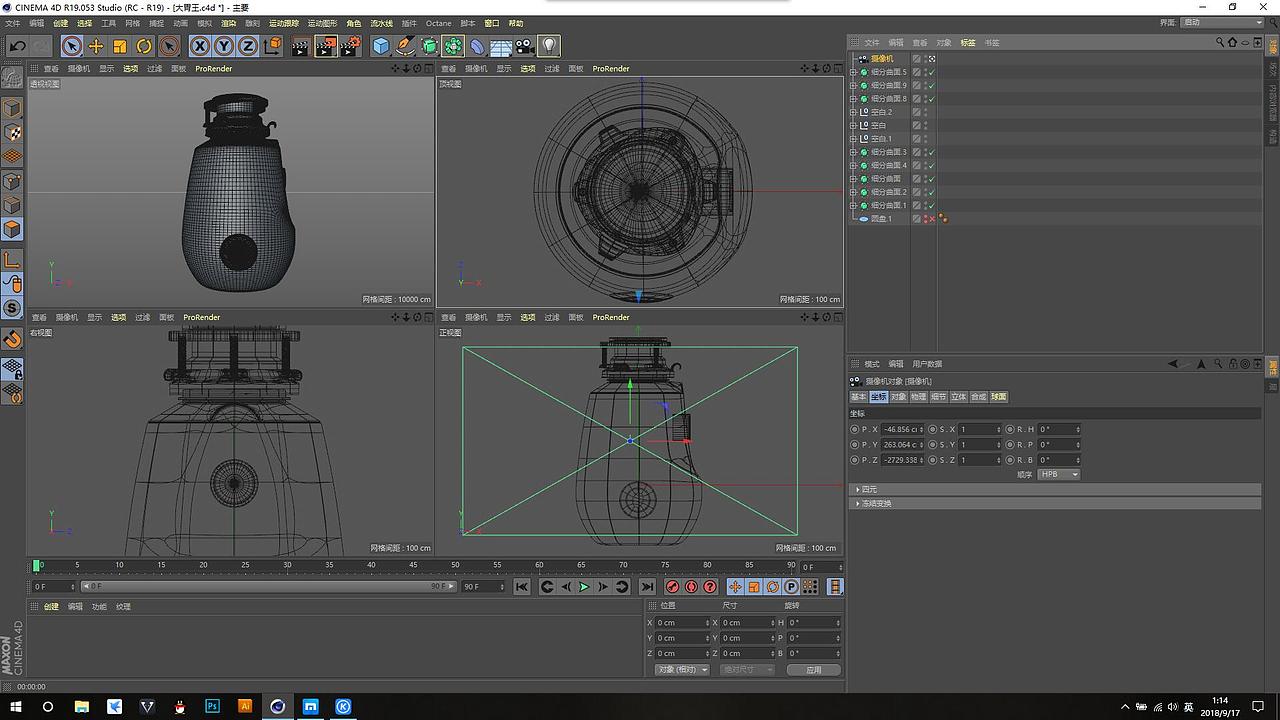Expand the 细分曲面.9 tree node
This screenshot has width=1280, height=720.
pyautogui.click(x=853, y=85)
